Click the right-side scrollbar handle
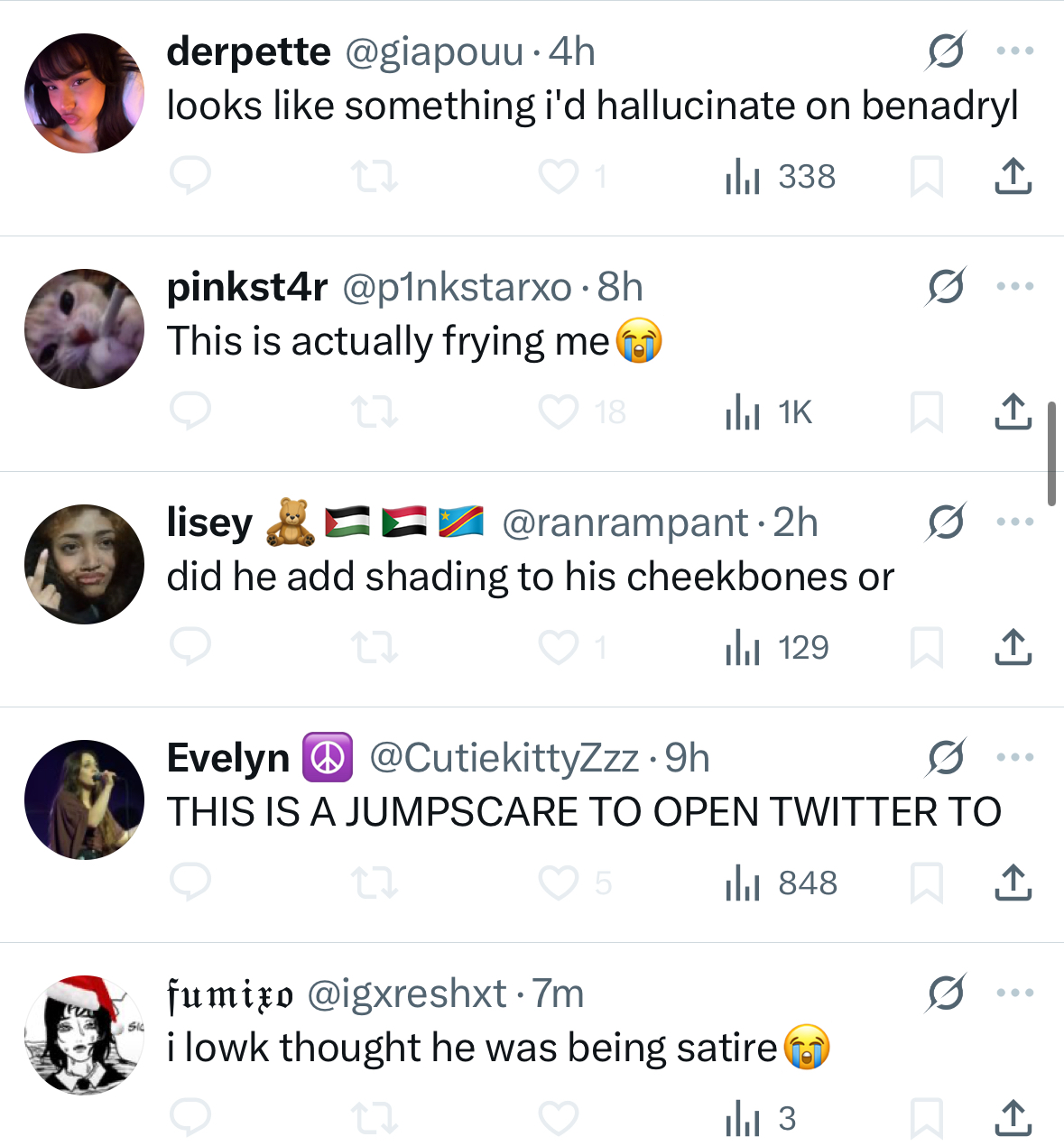The width and height of the screenshot is (1064, 1146). [x=1052, y=453]
